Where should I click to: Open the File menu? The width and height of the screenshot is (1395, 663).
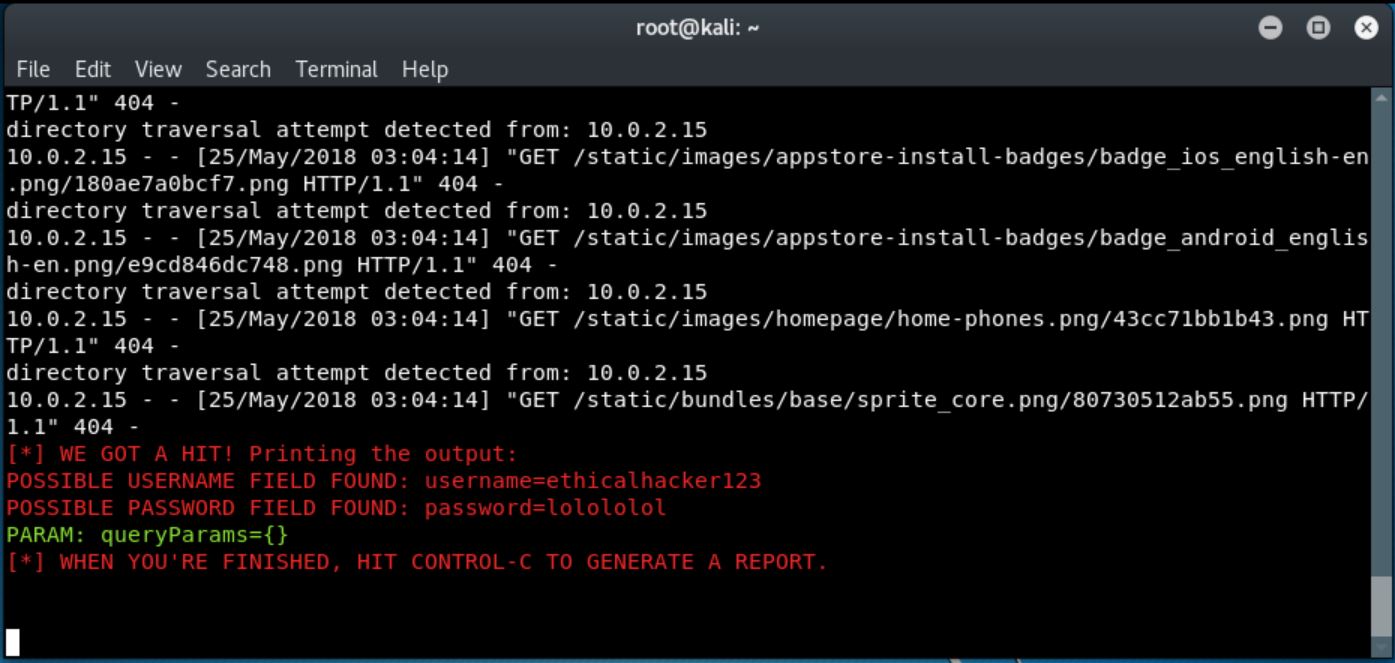point(33,69)
